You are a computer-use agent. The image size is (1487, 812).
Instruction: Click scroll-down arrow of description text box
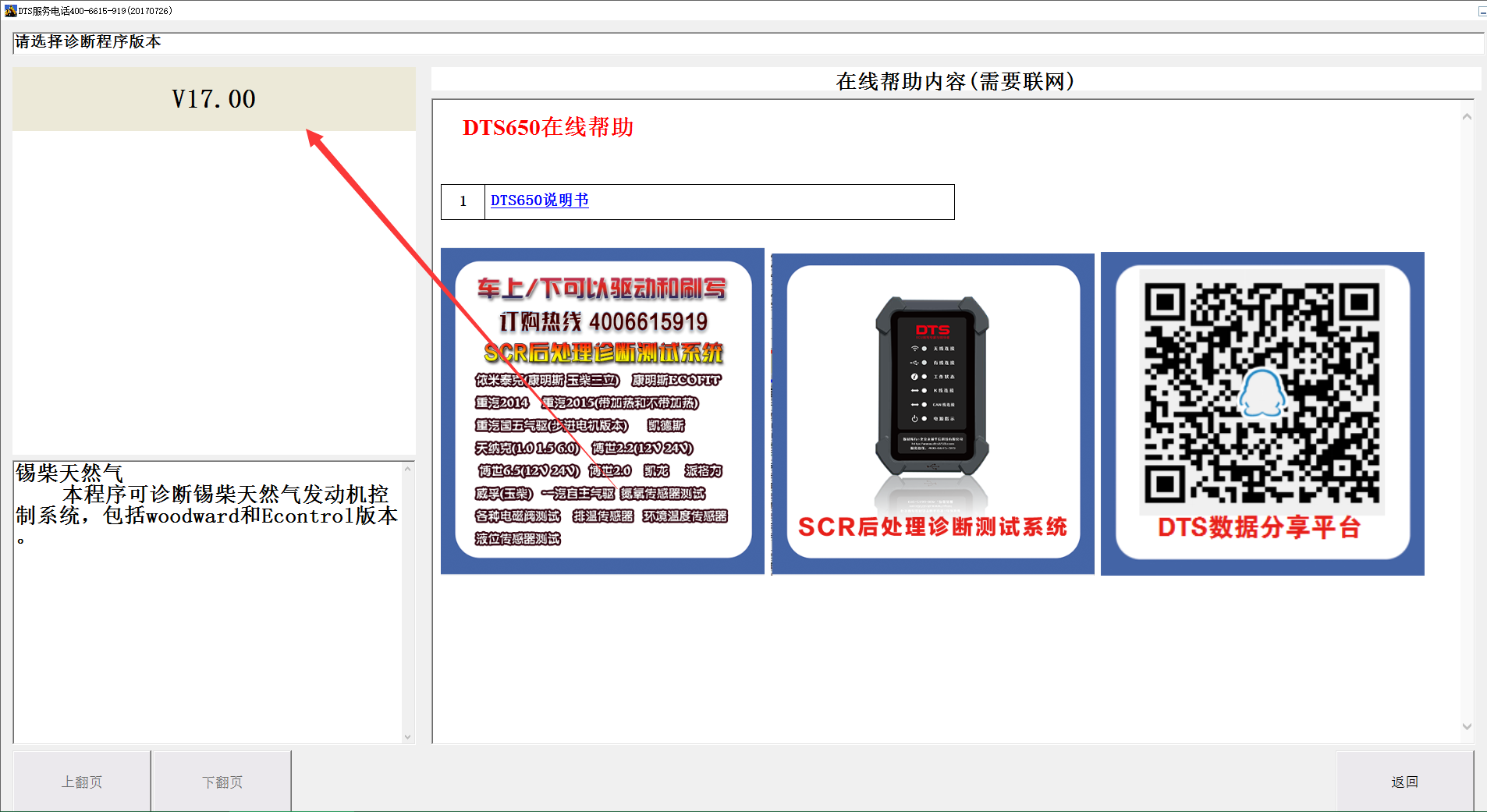pyautogui.click(x=407, y=736)
